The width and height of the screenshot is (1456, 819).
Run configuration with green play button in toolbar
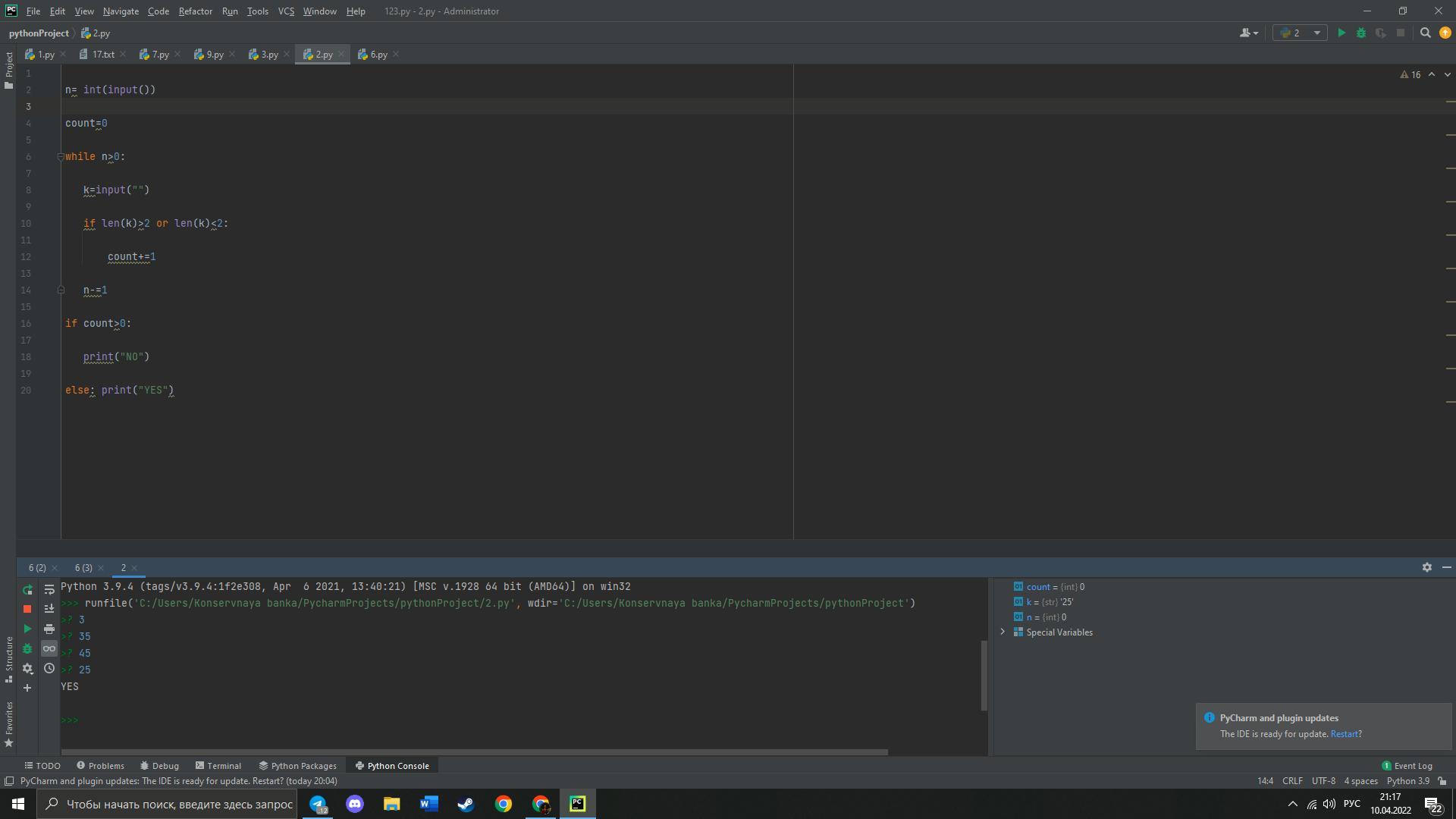(1341, 33)
